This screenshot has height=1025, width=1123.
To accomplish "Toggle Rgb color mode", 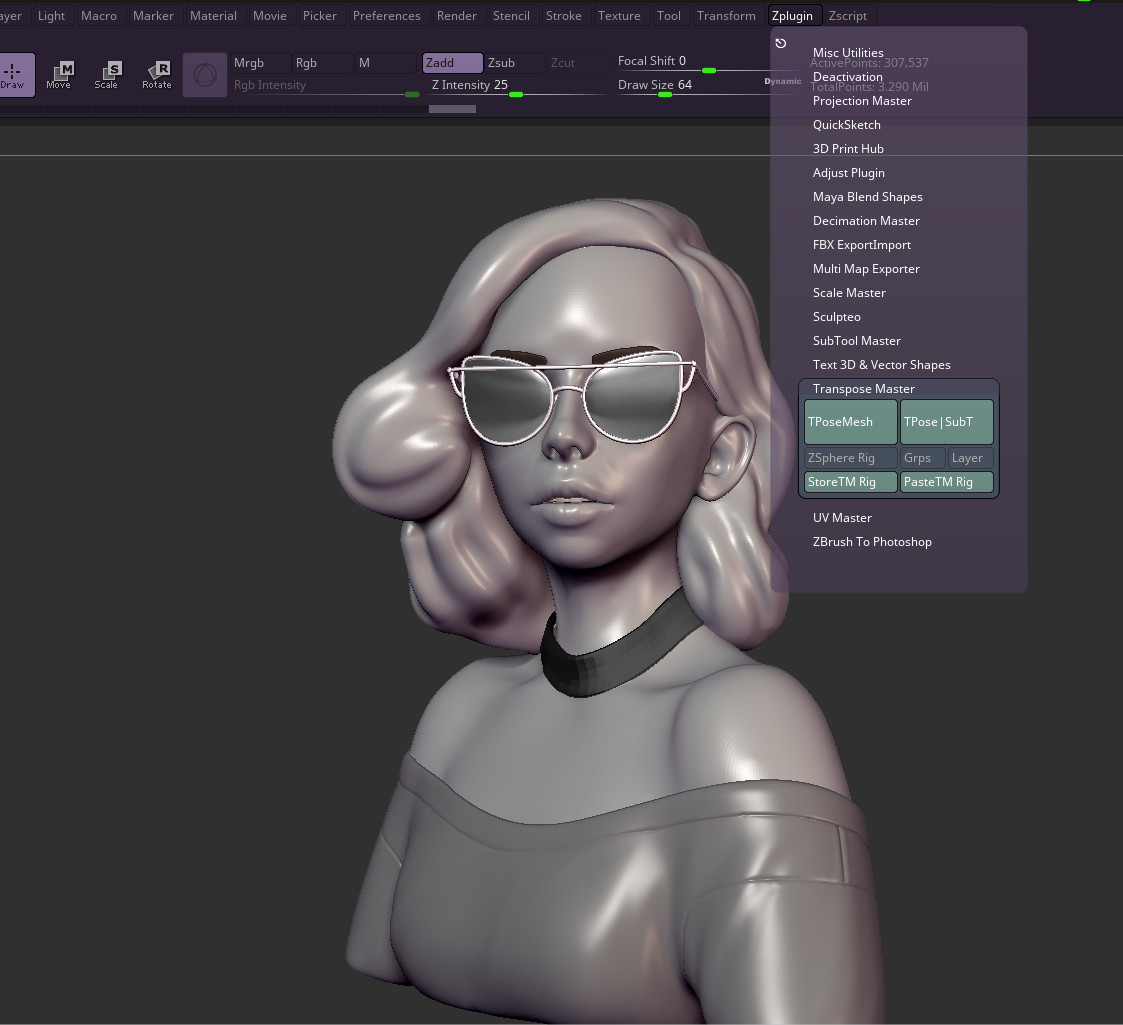I will pyautogui.click(x=322, y=63).
